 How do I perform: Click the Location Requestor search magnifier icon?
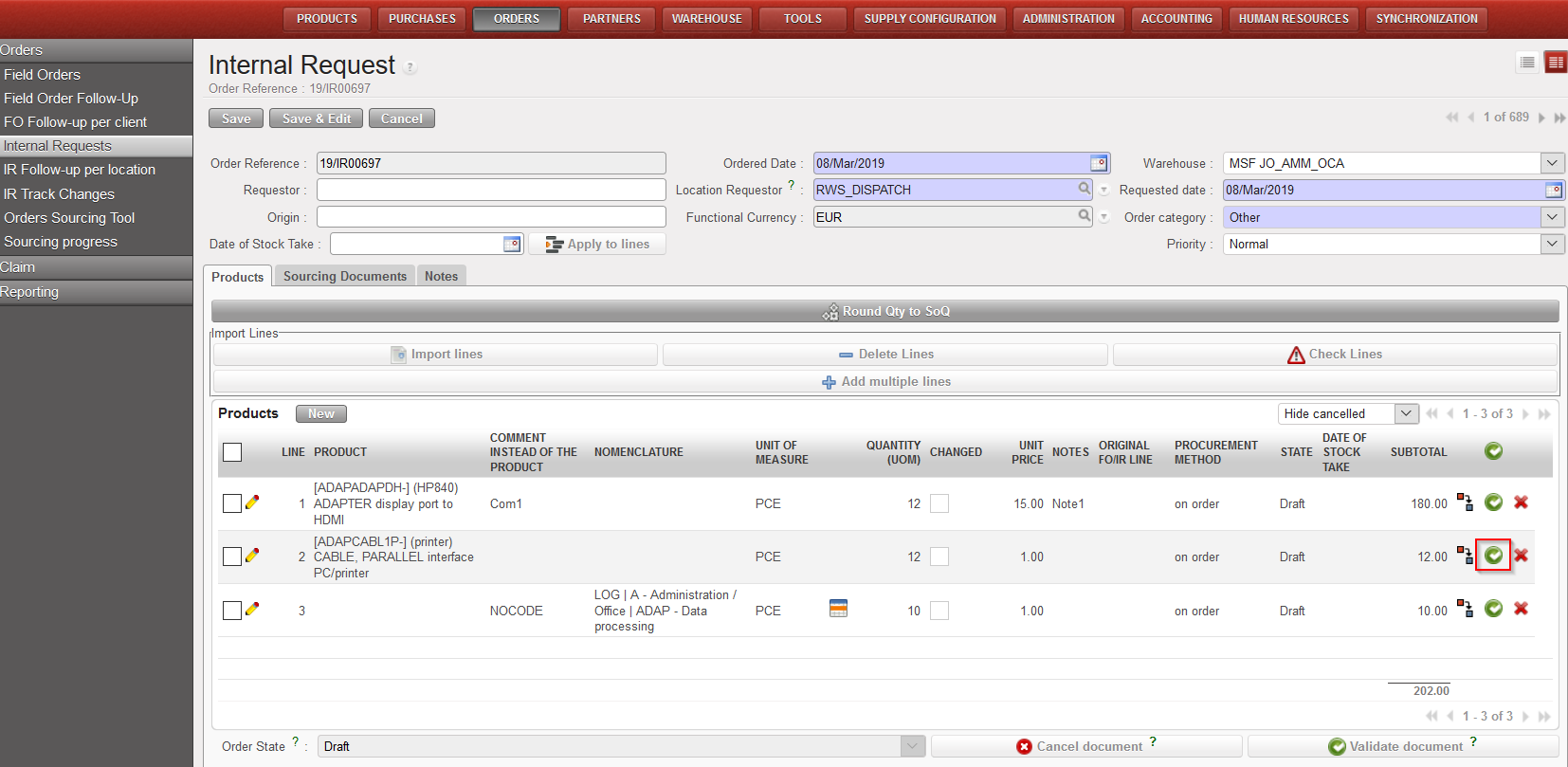[1085, 190]
